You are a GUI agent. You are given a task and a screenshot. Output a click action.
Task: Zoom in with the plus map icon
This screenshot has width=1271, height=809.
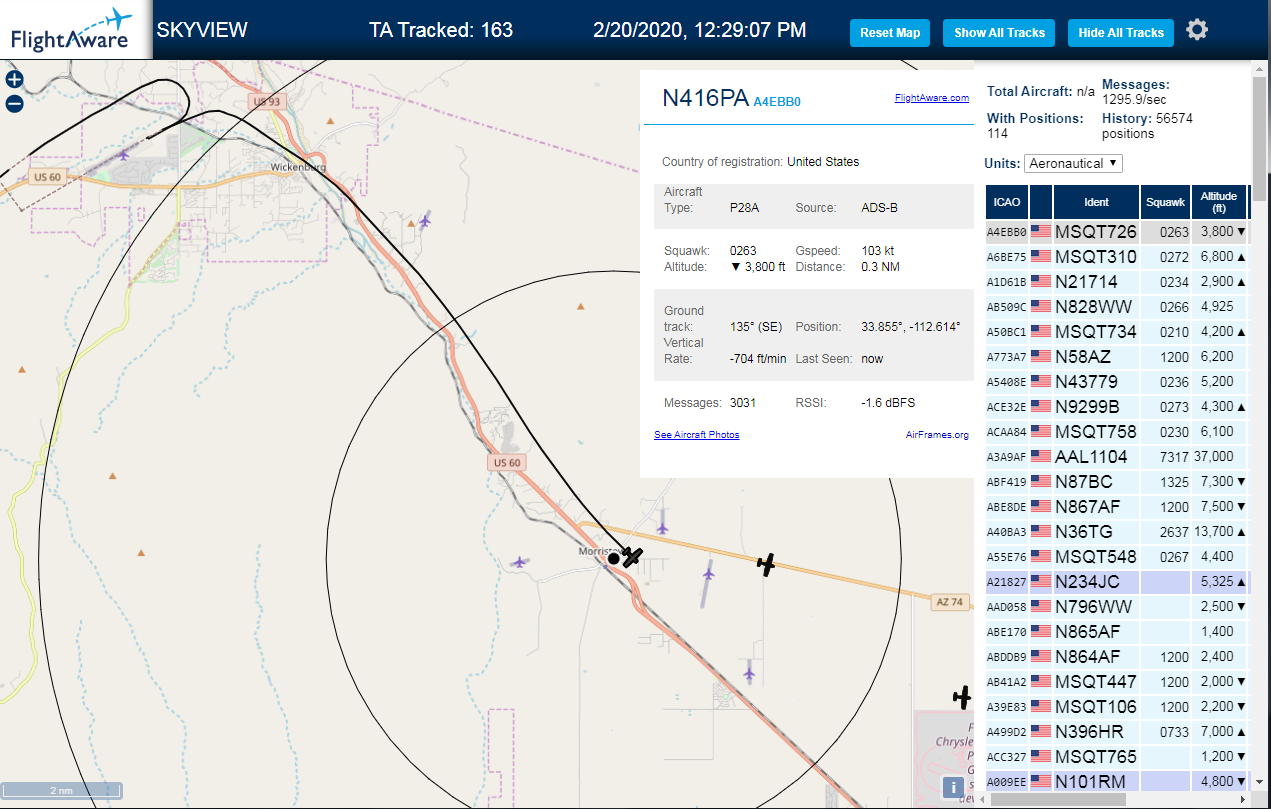[x=14, y=79]
